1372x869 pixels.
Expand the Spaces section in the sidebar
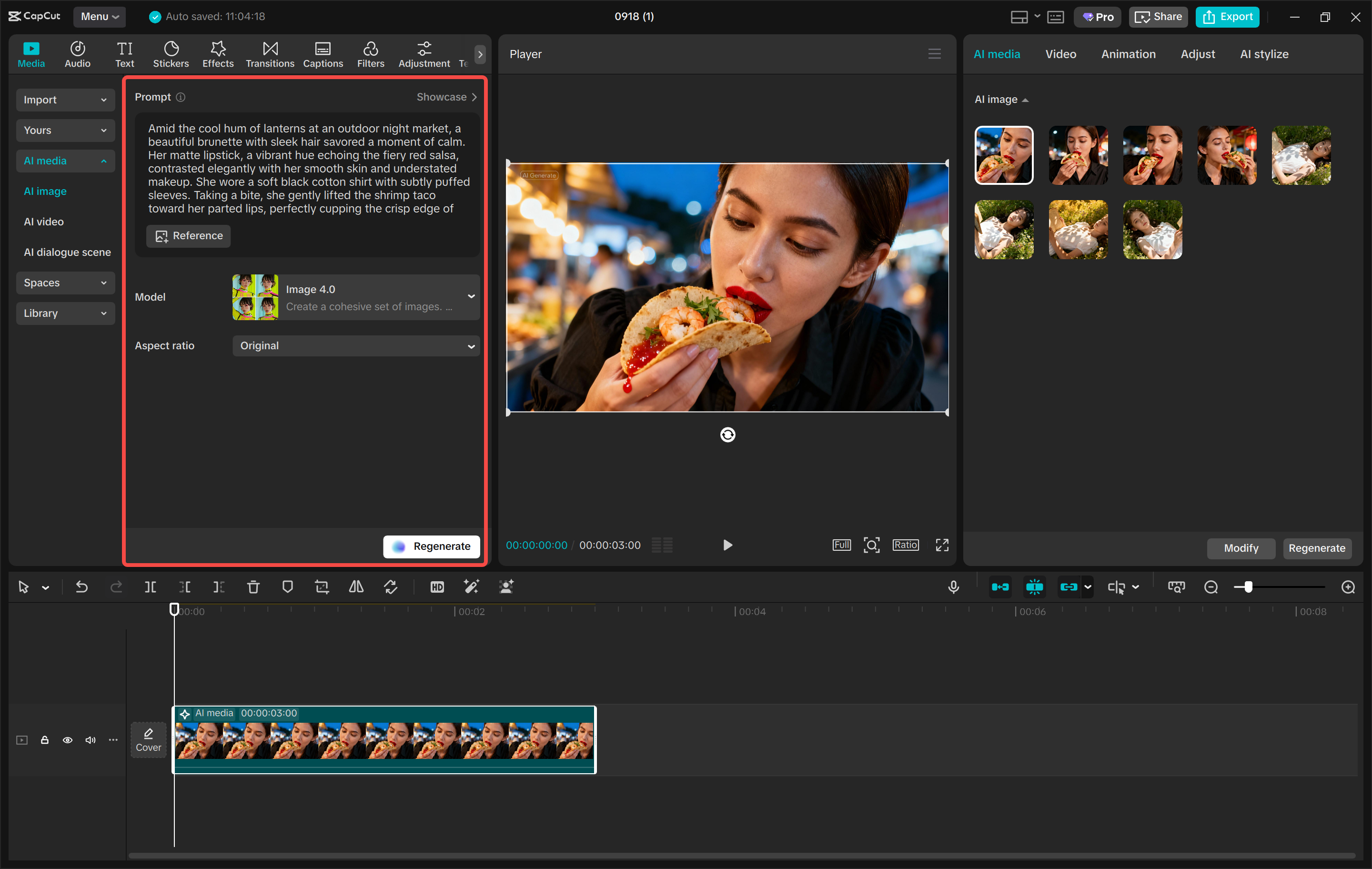(x=65, y=283)
